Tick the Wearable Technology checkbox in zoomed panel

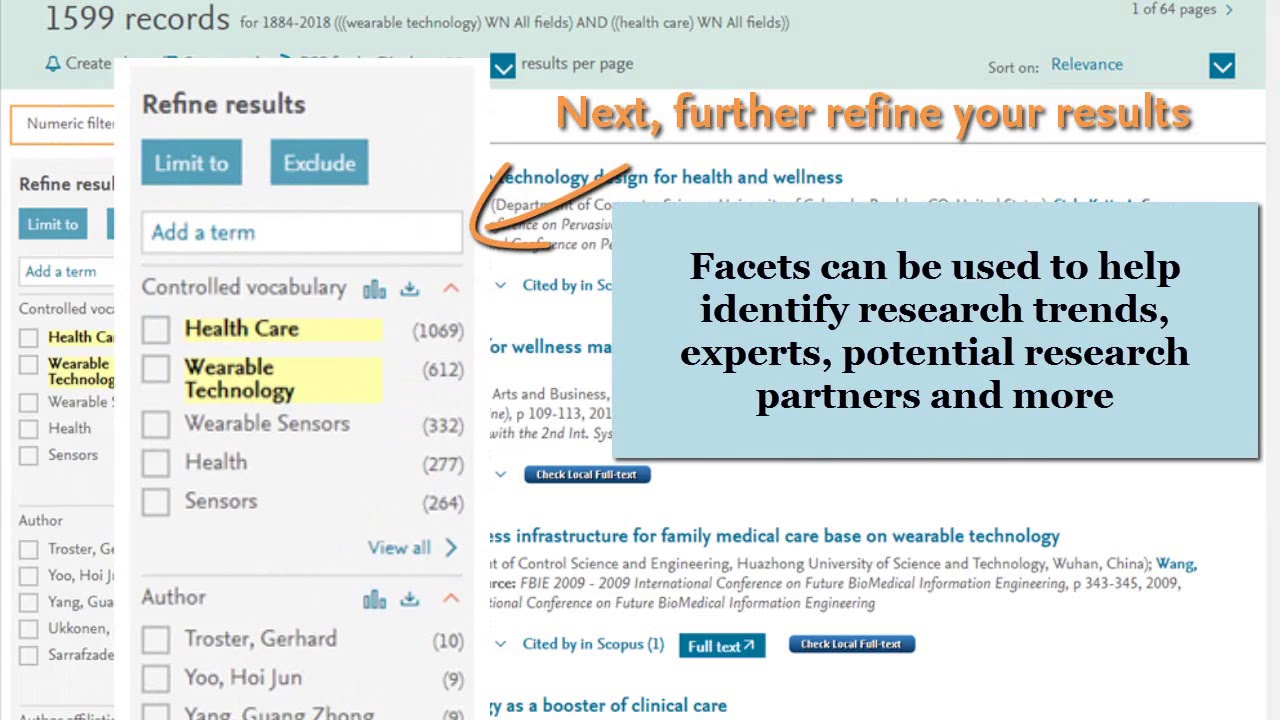(156, 369)
